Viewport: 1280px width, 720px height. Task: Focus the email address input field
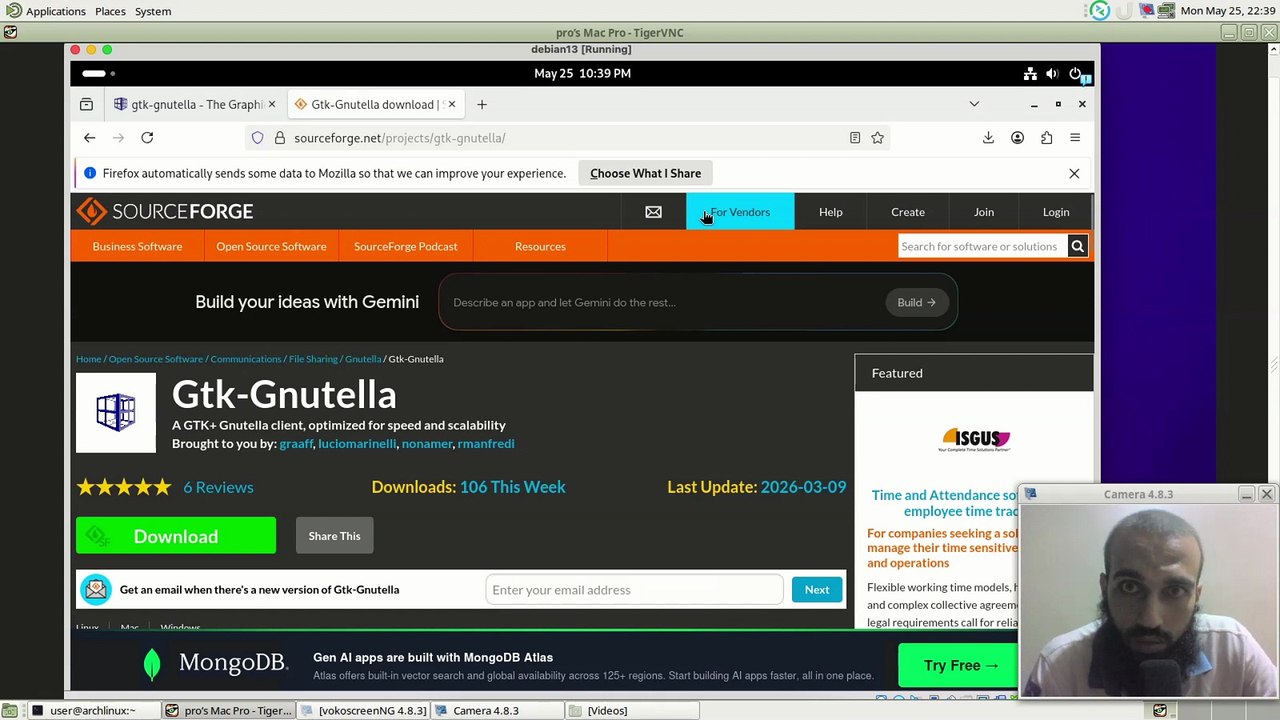pyautogui.click(x=634, y=590)
